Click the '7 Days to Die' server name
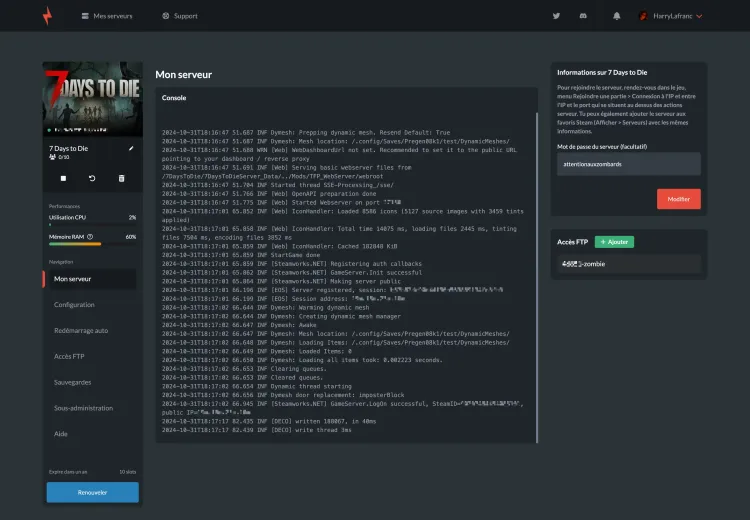 pos(68,148)
